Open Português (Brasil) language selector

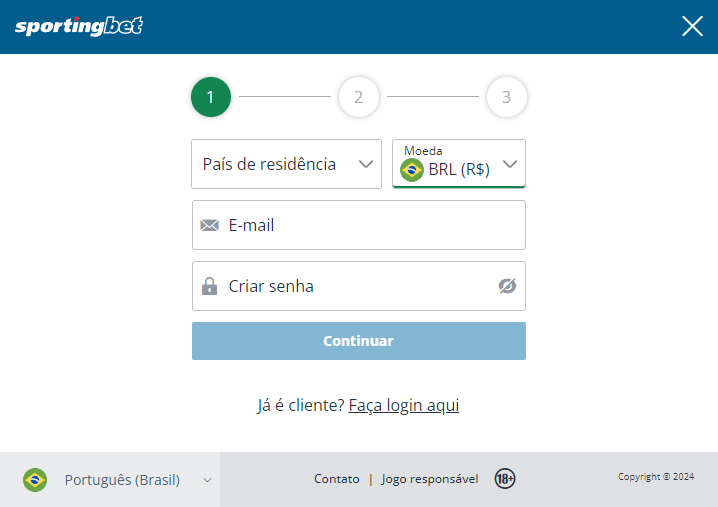[x=122, y=480]
